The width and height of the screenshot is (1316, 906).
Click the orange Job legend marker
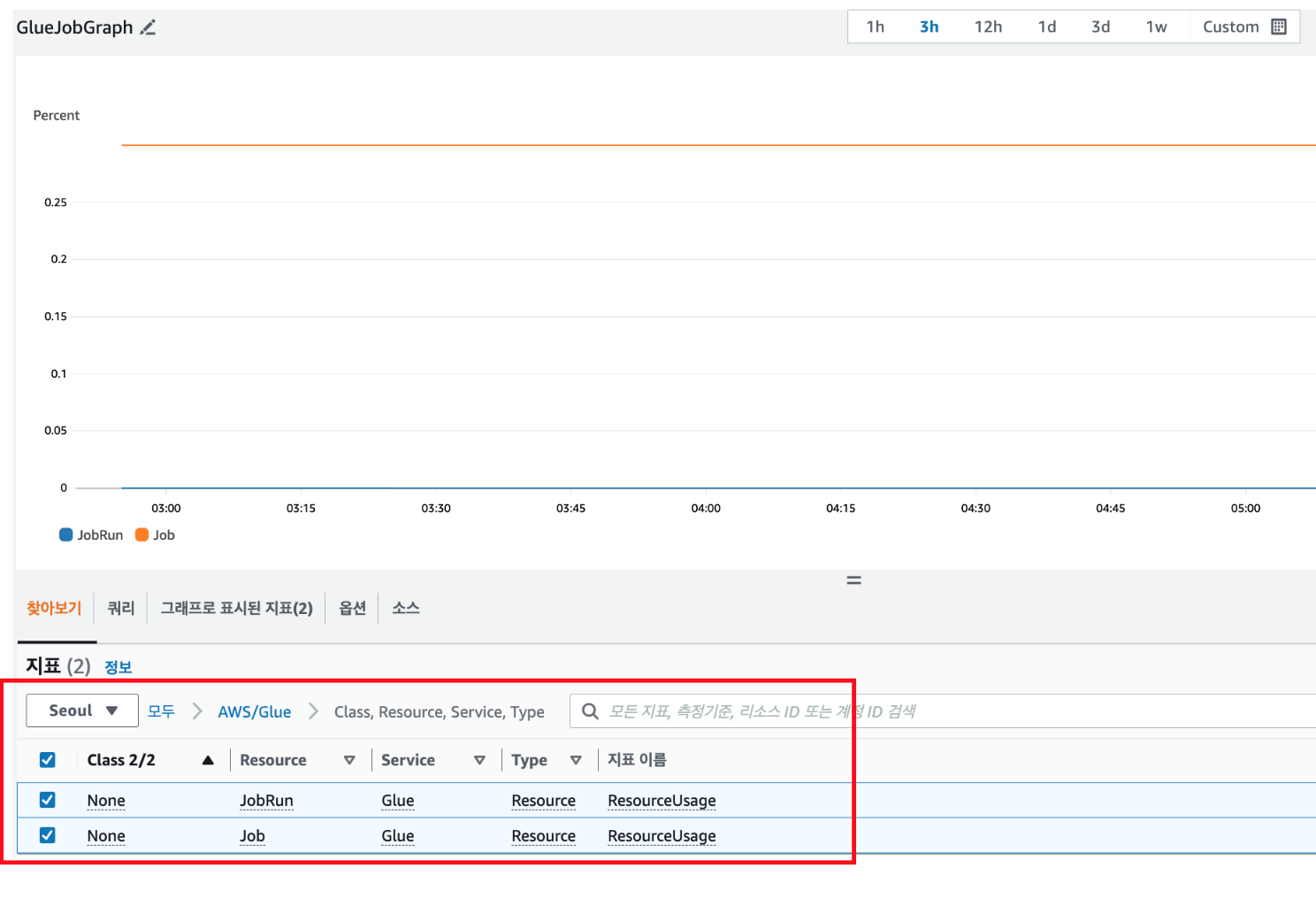pyautogui.click(x=142, y=534)
